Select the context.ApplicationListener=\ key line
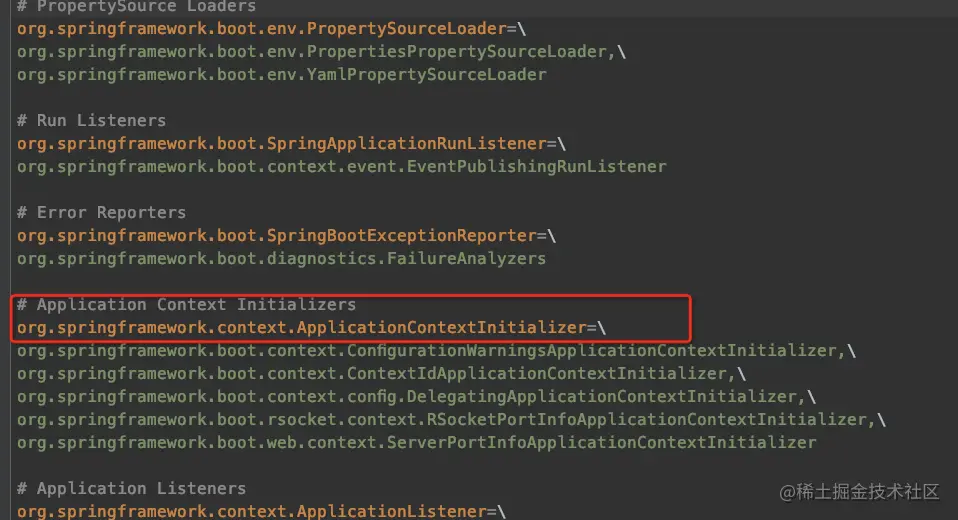 pyautogui.click(x=261, y=511)
